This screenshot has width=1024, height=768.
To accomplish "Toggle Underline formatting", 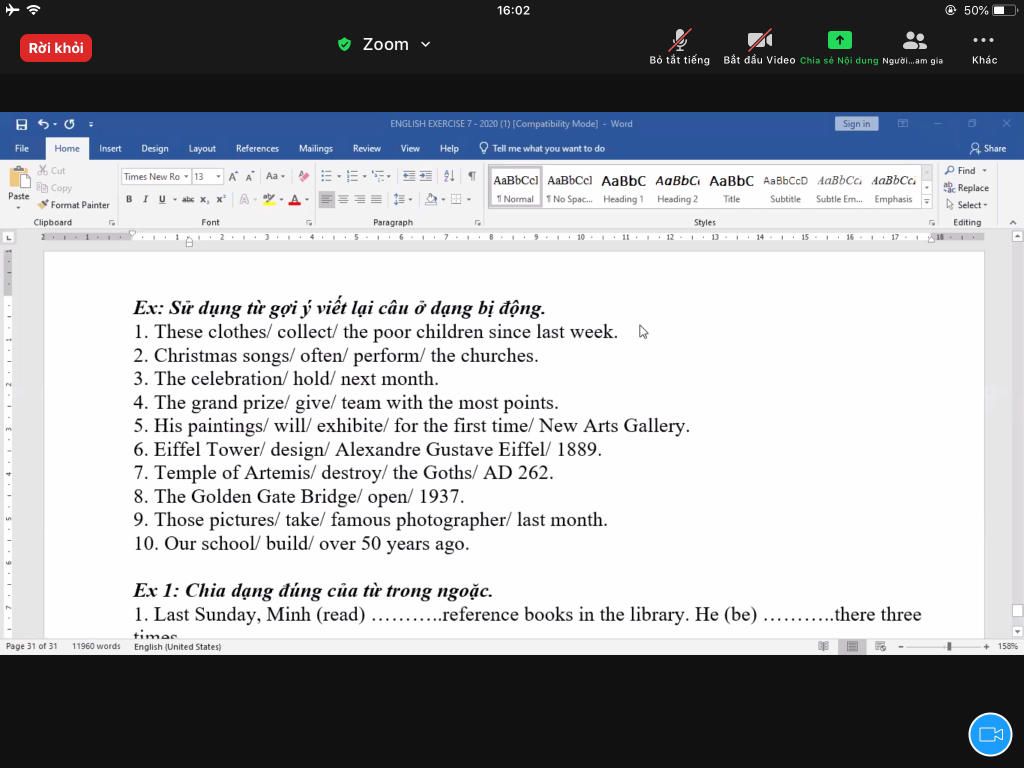I will (162, 199).
